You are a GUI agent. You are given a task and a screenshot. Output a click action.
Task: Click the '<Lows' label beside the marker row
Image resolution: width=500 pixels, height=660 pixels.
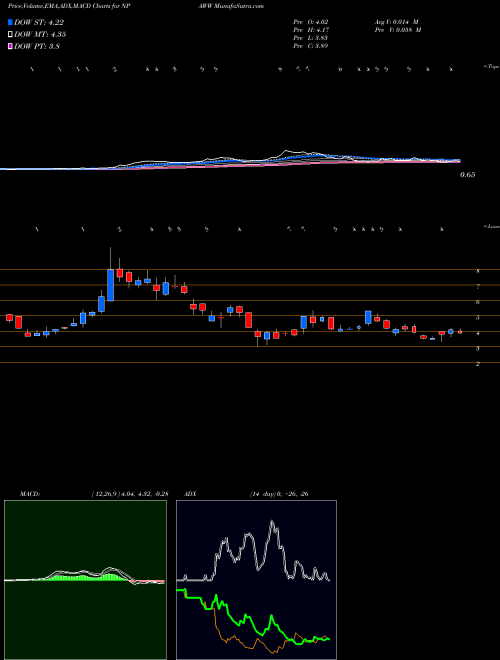pyautogui.click(x=492, y=226)
